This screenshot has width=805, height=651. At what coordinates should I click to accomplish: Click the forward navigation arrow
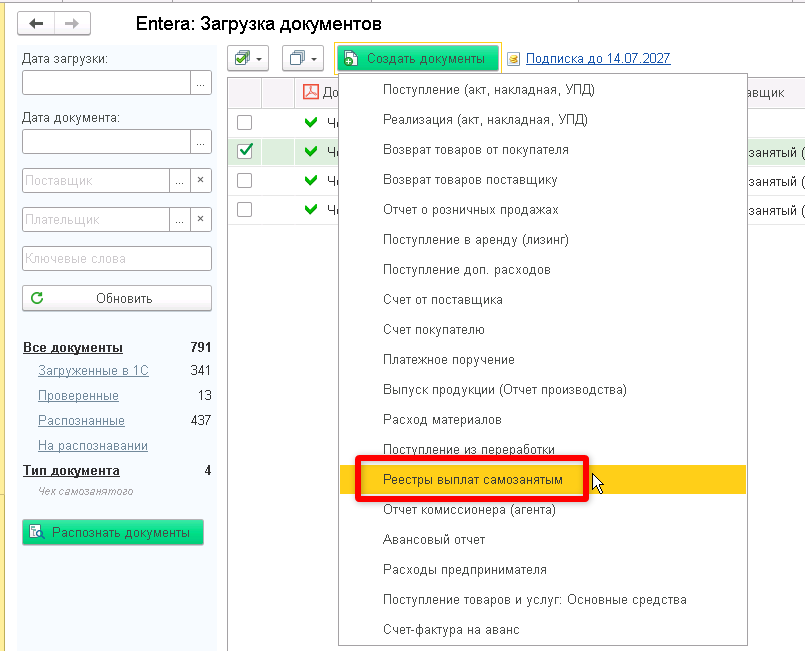pyautogui.click(x=71, y=23)
